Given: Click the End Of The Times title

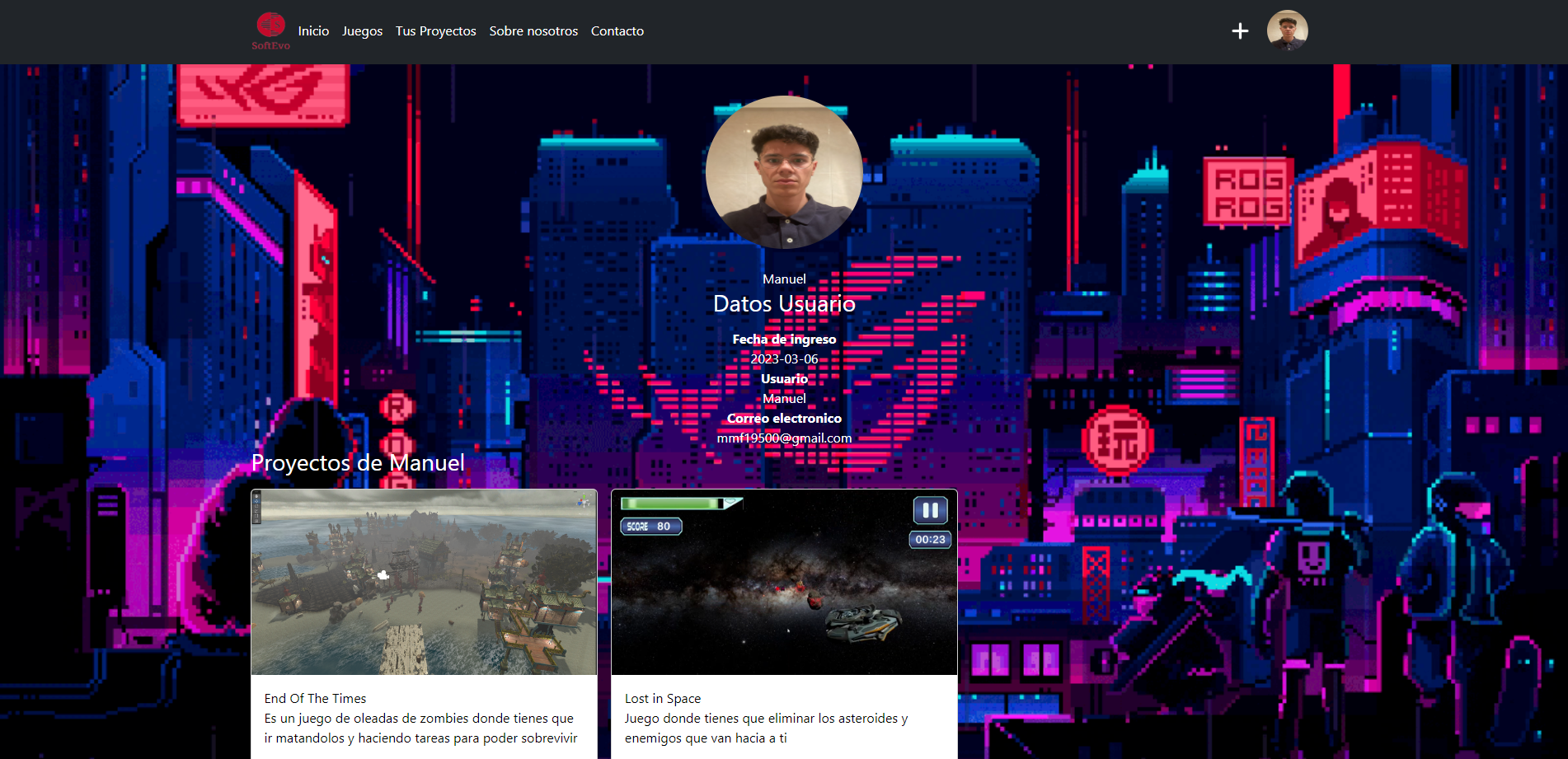Looking at the screenshot, I should (x=315, y=699).
